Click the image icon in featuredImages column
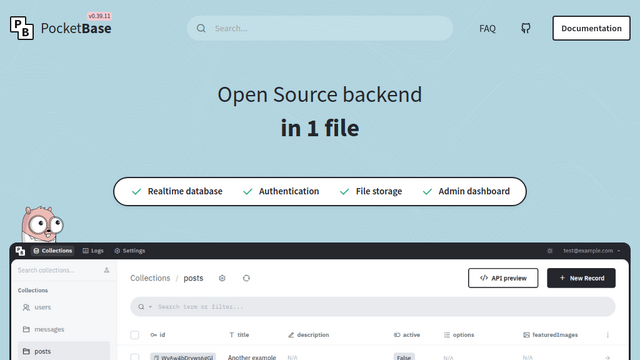The width and height of the screenshot is (640, 360). (527, 335)
